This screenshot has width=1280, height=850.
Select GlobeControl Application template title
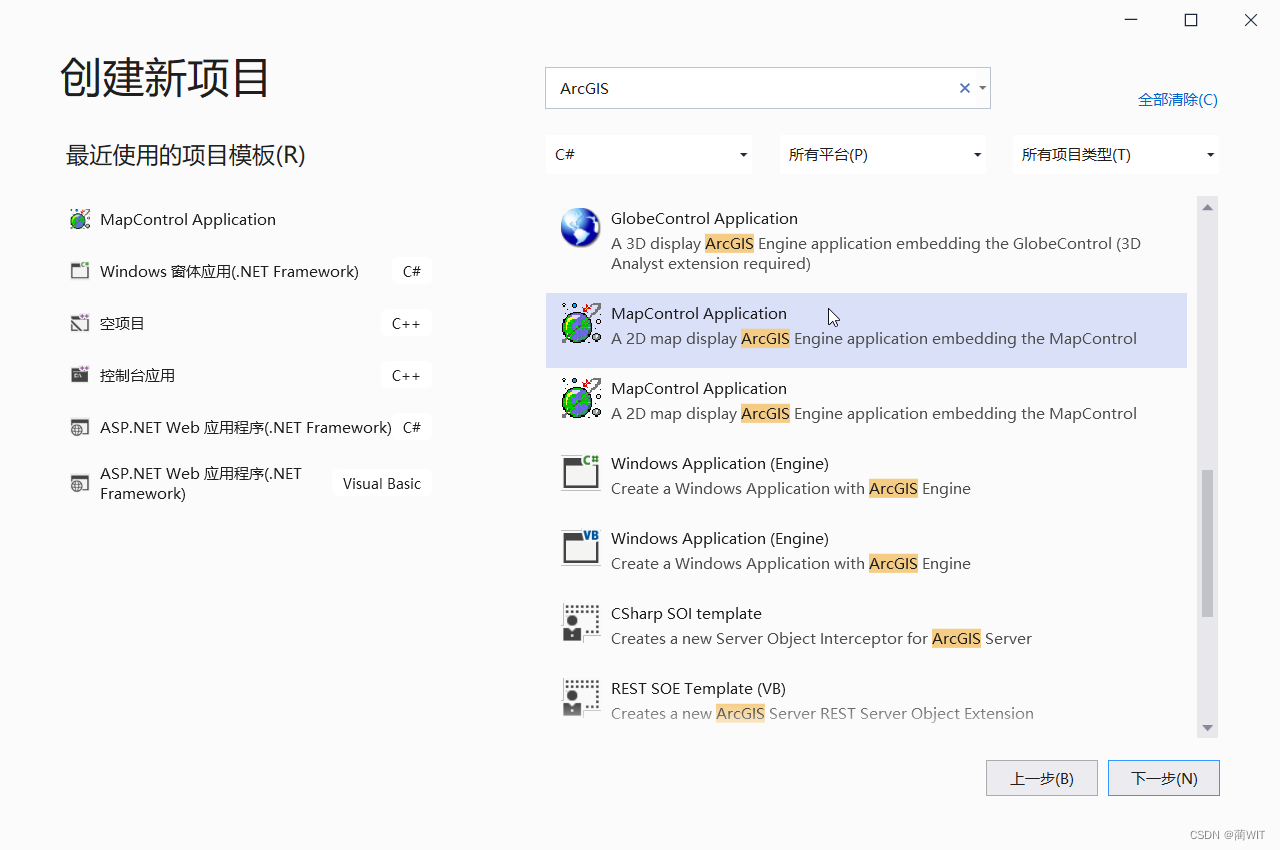704,218
